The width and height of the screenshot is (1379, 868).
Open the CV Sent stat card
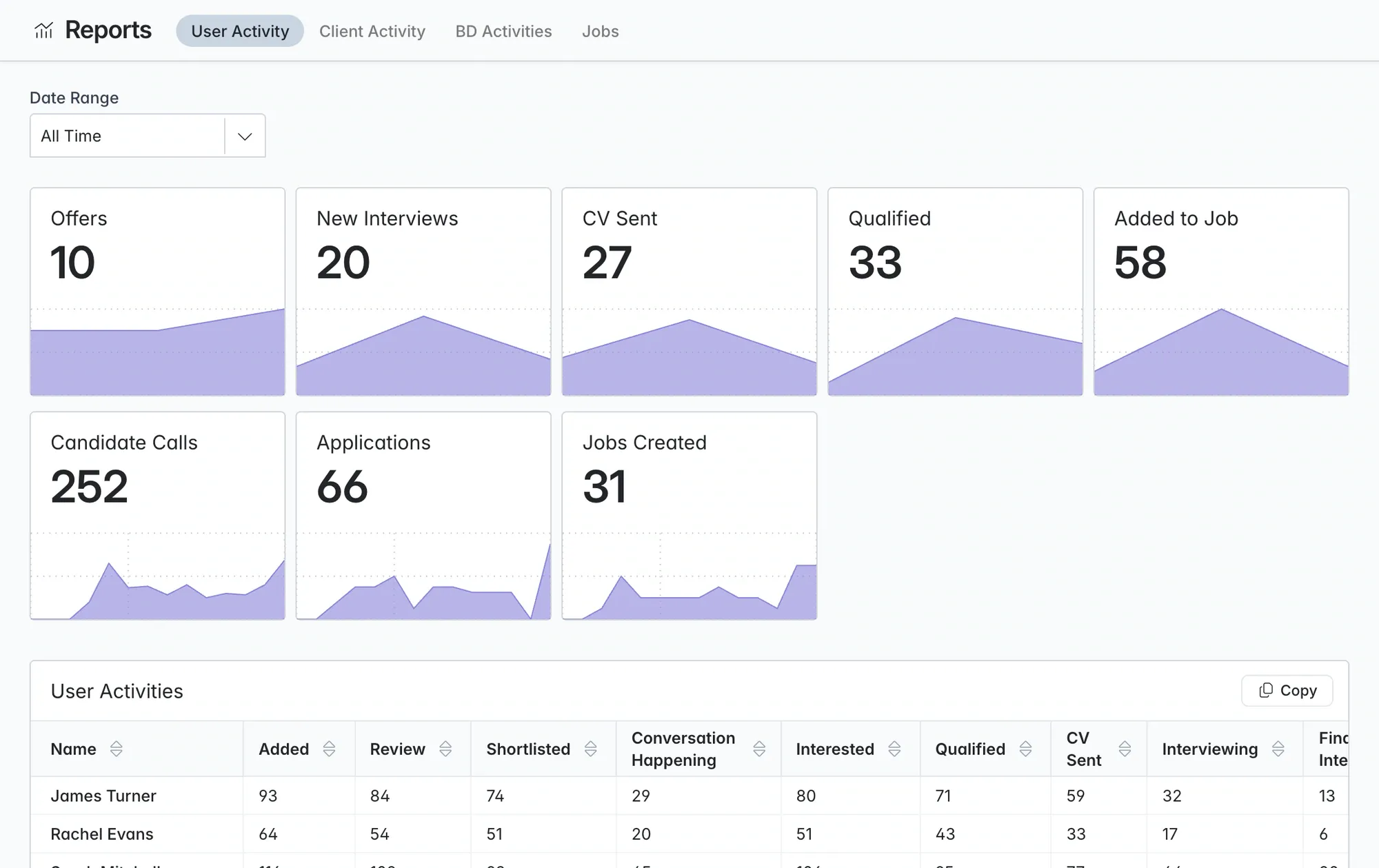tap(689, 292)
